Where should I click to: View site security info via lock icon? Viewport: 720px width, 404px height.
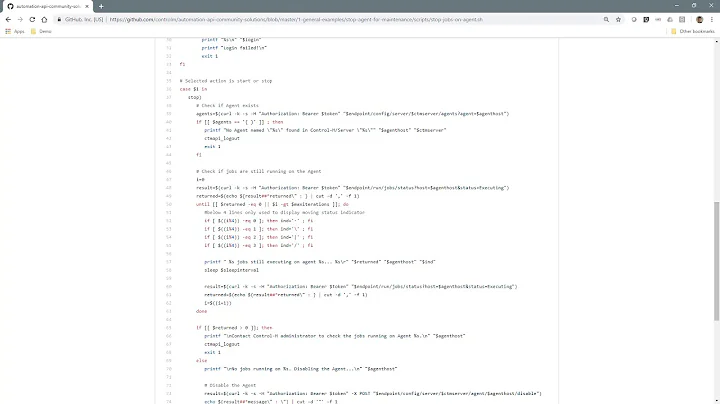pos(59,19)
